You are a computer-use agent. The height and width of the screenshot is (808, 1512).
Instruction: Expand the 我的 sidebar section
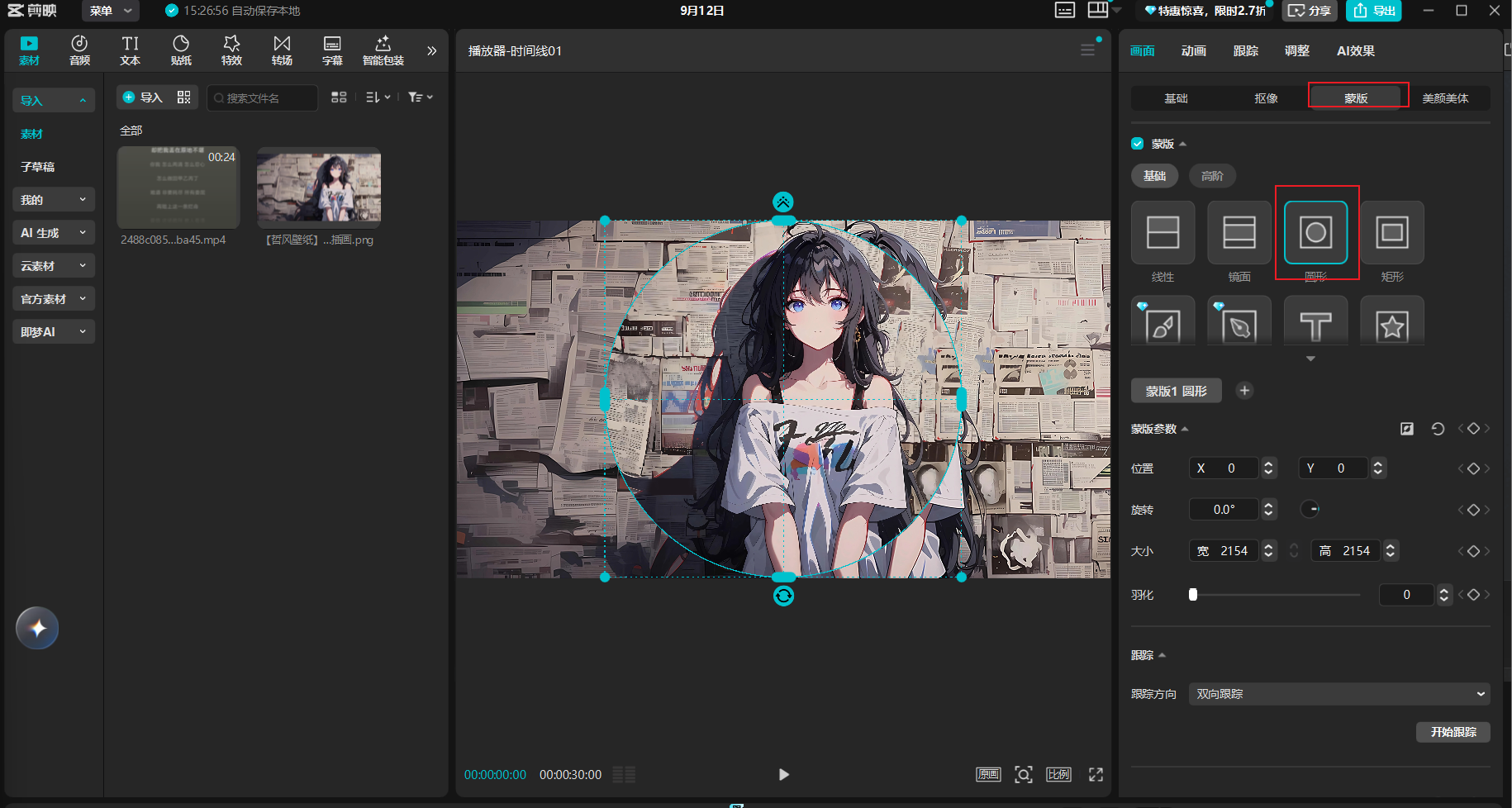point(54,199)
